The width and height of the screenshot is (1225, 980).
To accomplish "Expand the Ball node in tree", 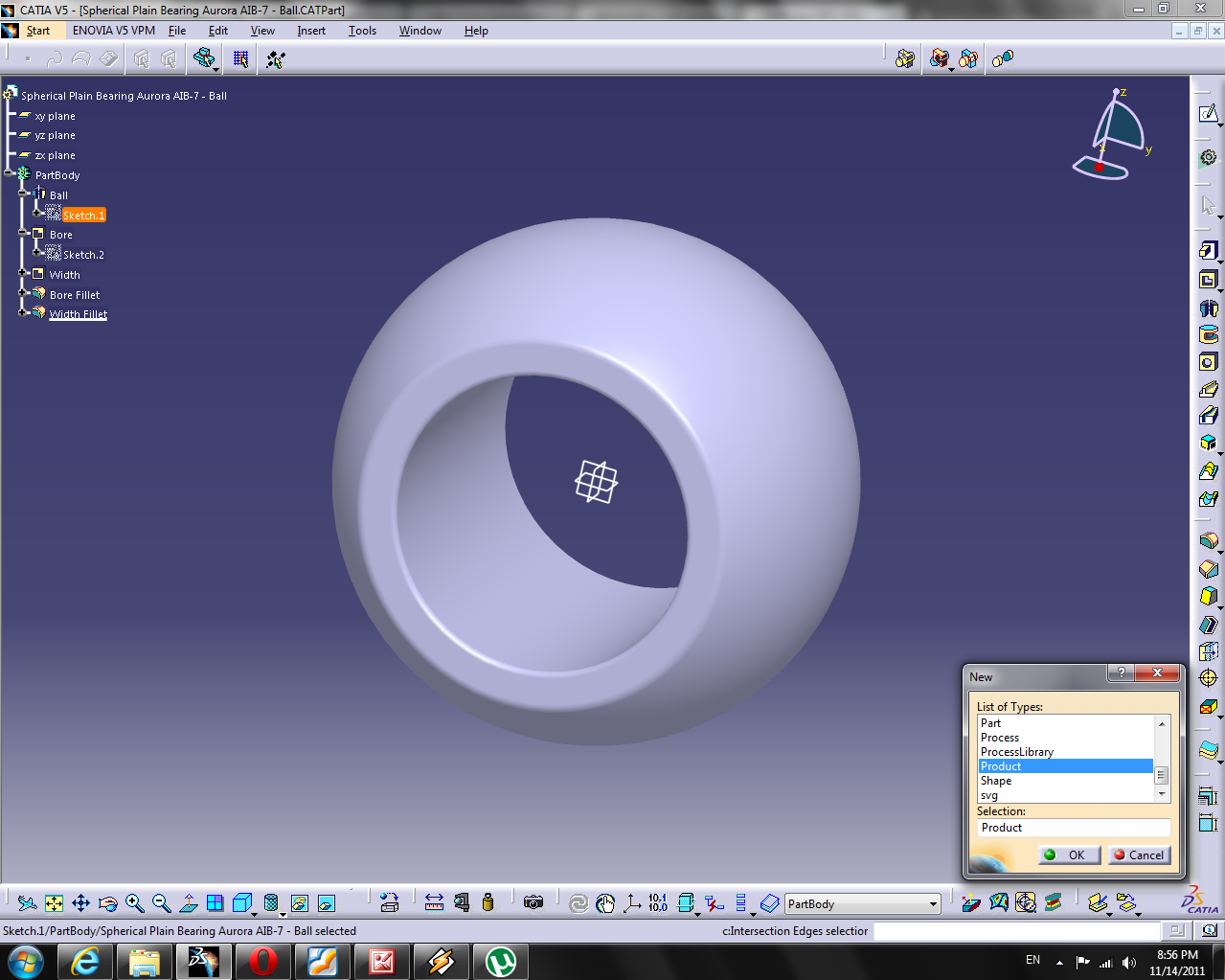I will click(23, 194).
